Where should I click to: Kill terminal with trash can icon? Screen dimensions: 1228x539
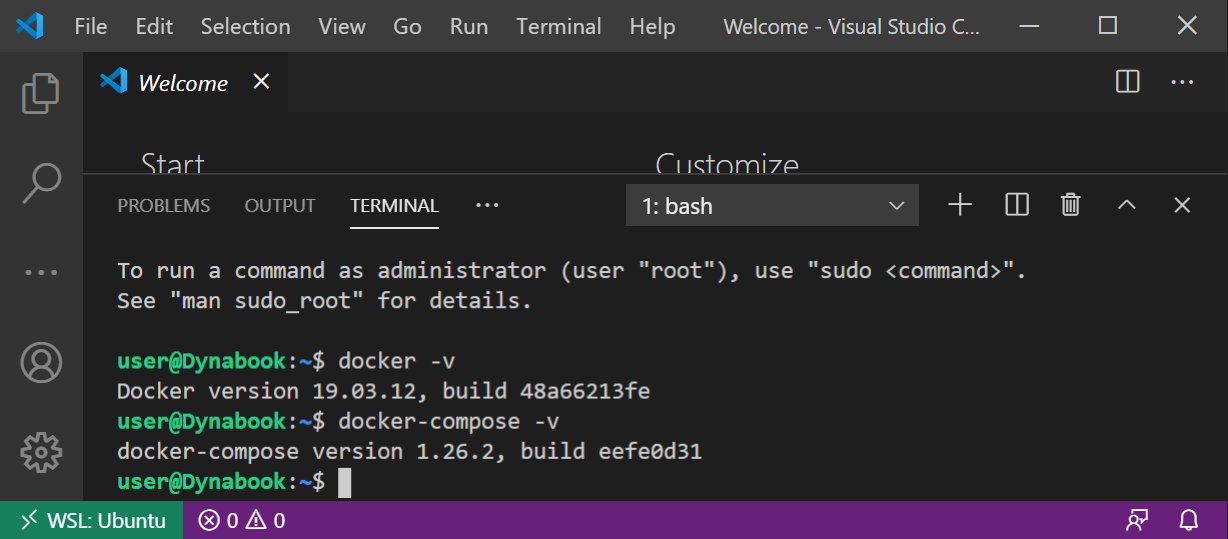tap(1071, 205)
